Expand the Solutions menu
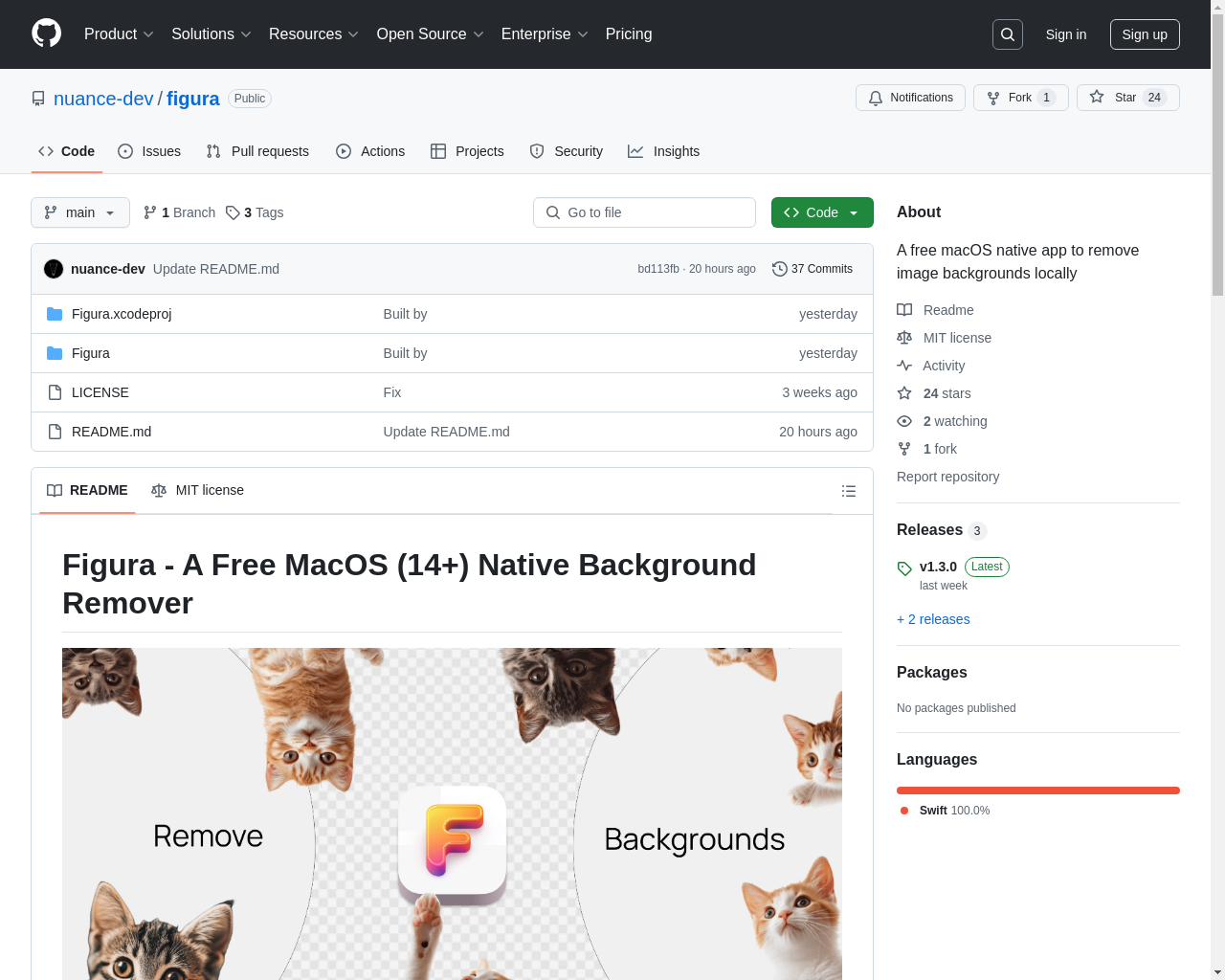 tap(212, 34)
